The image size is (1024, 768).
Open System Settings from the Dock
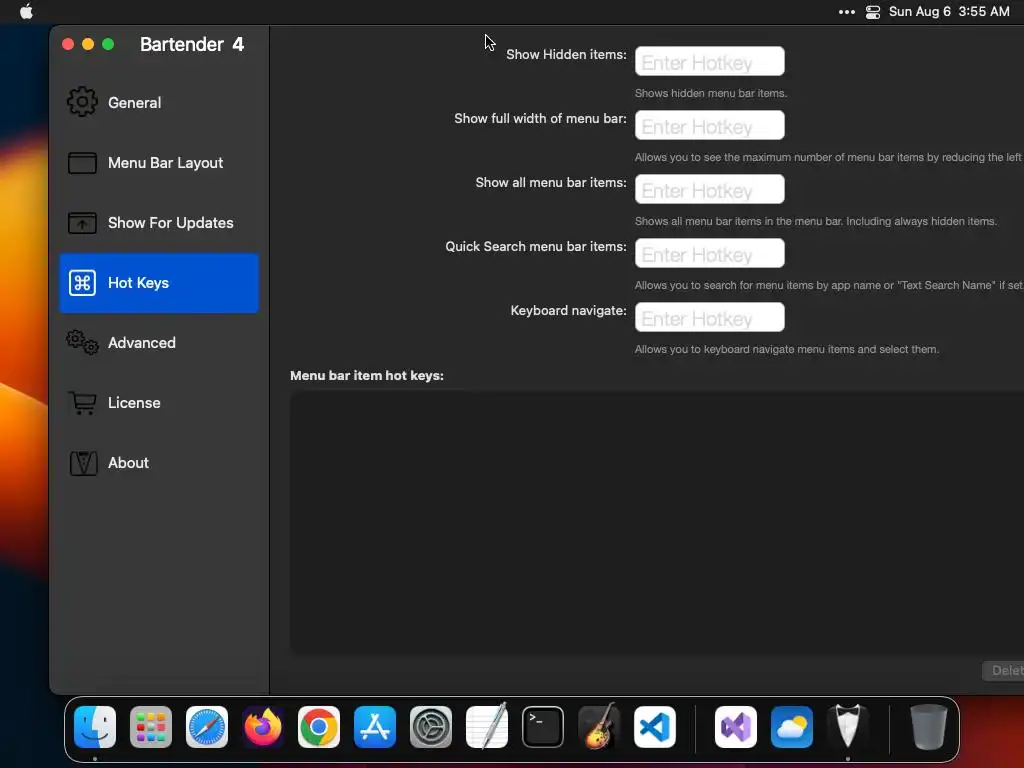pyautogui.click(x=431, y=727)
